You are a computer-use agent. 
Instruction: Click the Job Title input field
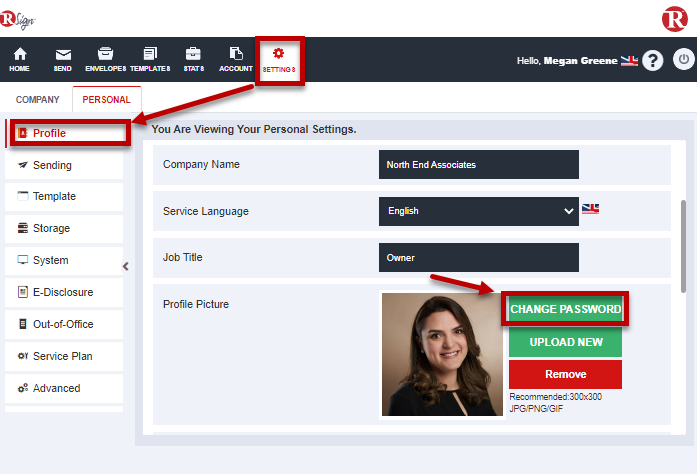(x=479, y=257)
